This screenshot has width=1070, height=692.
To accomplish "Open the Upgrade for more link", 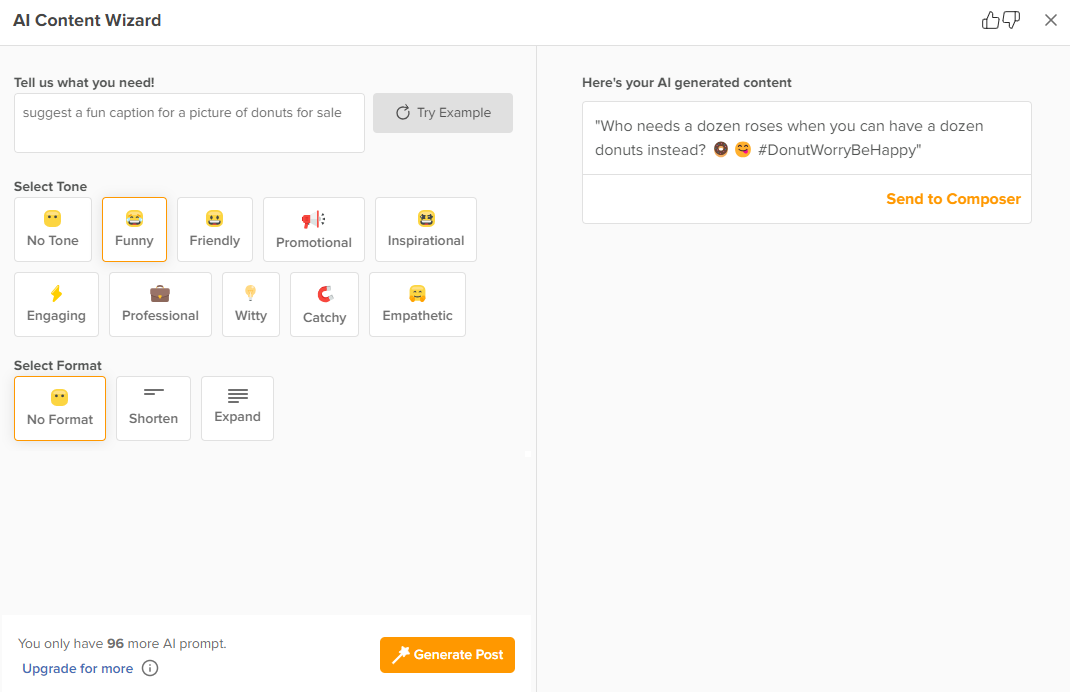I will (77, 668).
